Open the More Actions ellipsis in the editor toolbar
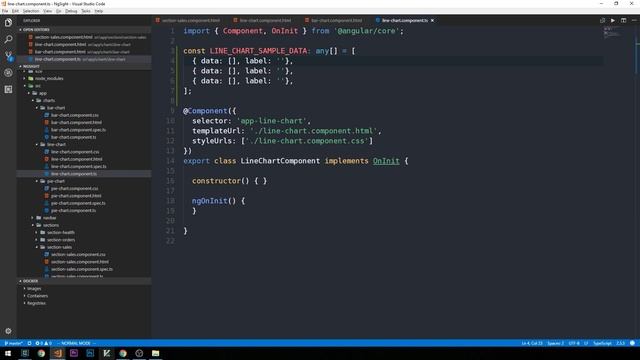Image resolution: width=640 pixels, height=360 pixels. click(x=634, y=20)
